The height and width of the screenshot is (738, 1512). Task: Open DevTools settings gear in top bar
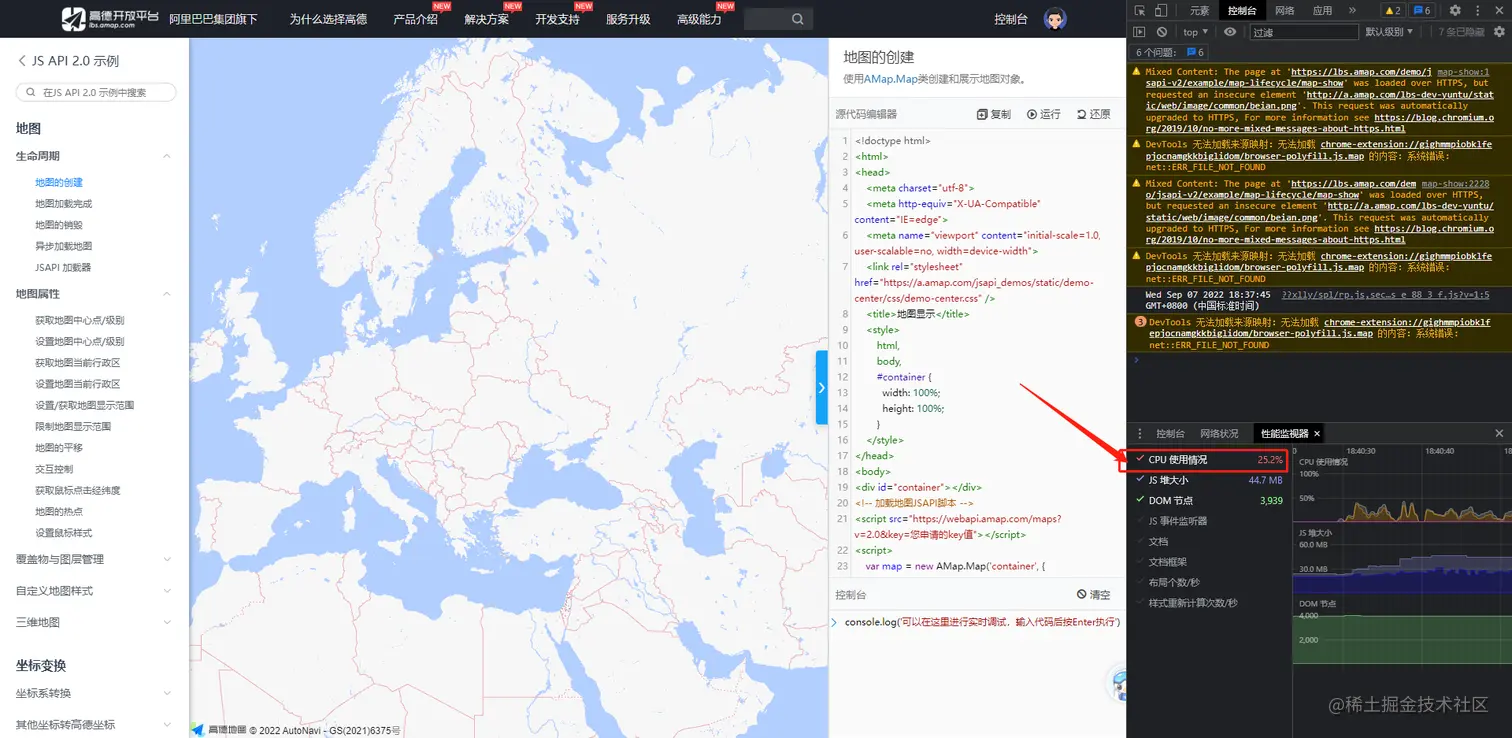[x=1455, y=10]
